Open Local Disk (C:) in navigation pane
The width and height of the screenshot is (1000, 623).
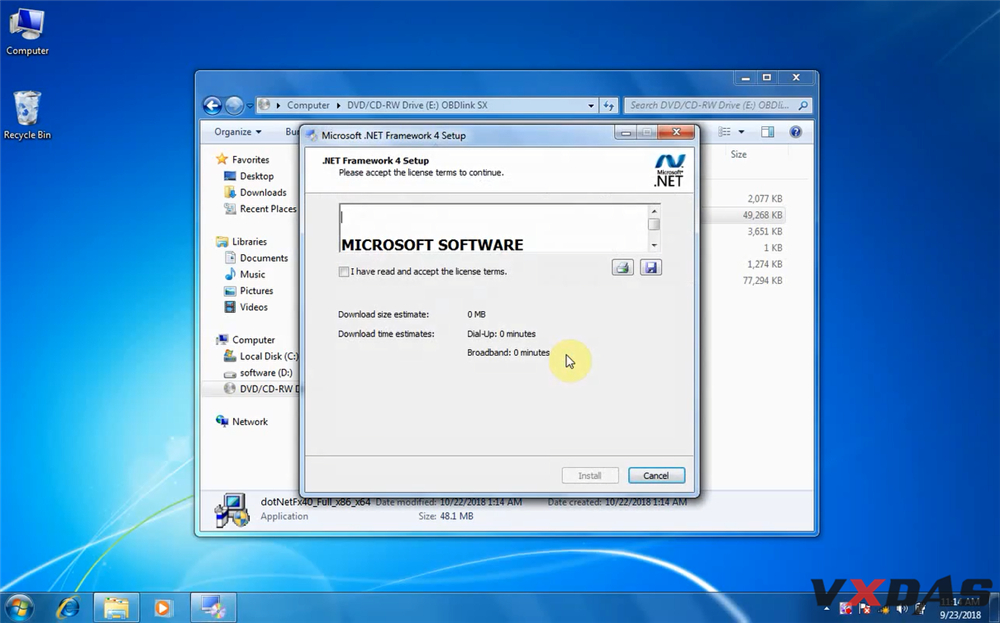pyautogui.click(x=261, y=356)
